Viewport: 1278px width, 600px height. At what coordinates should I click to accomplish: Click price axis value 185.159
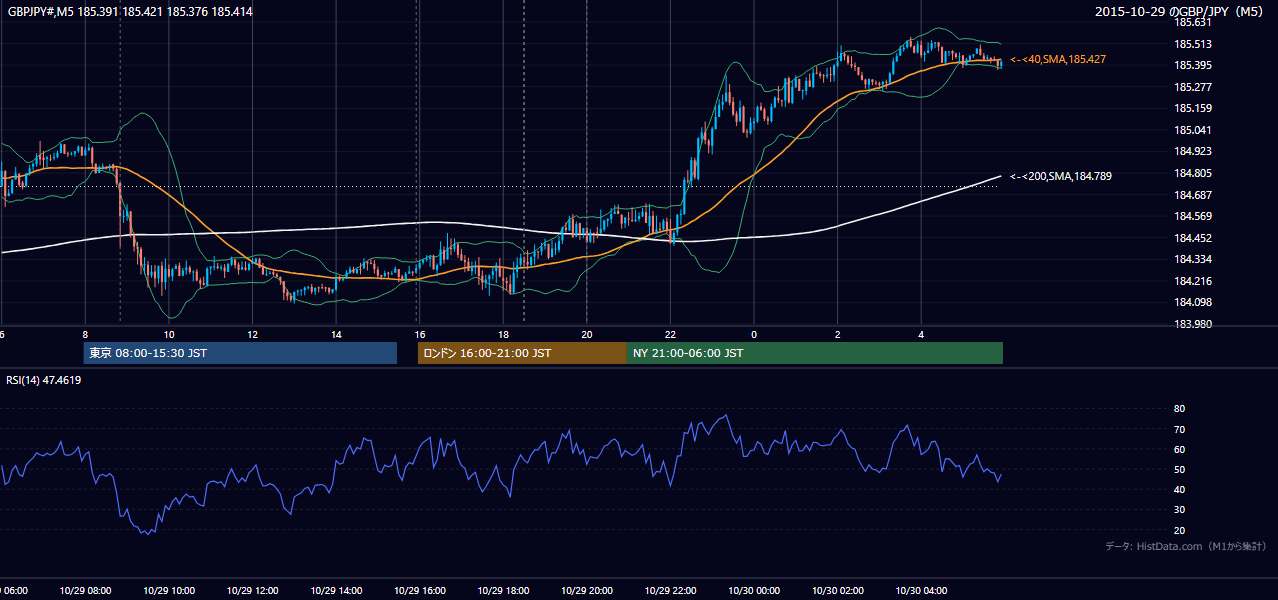tap(1192, 108)
